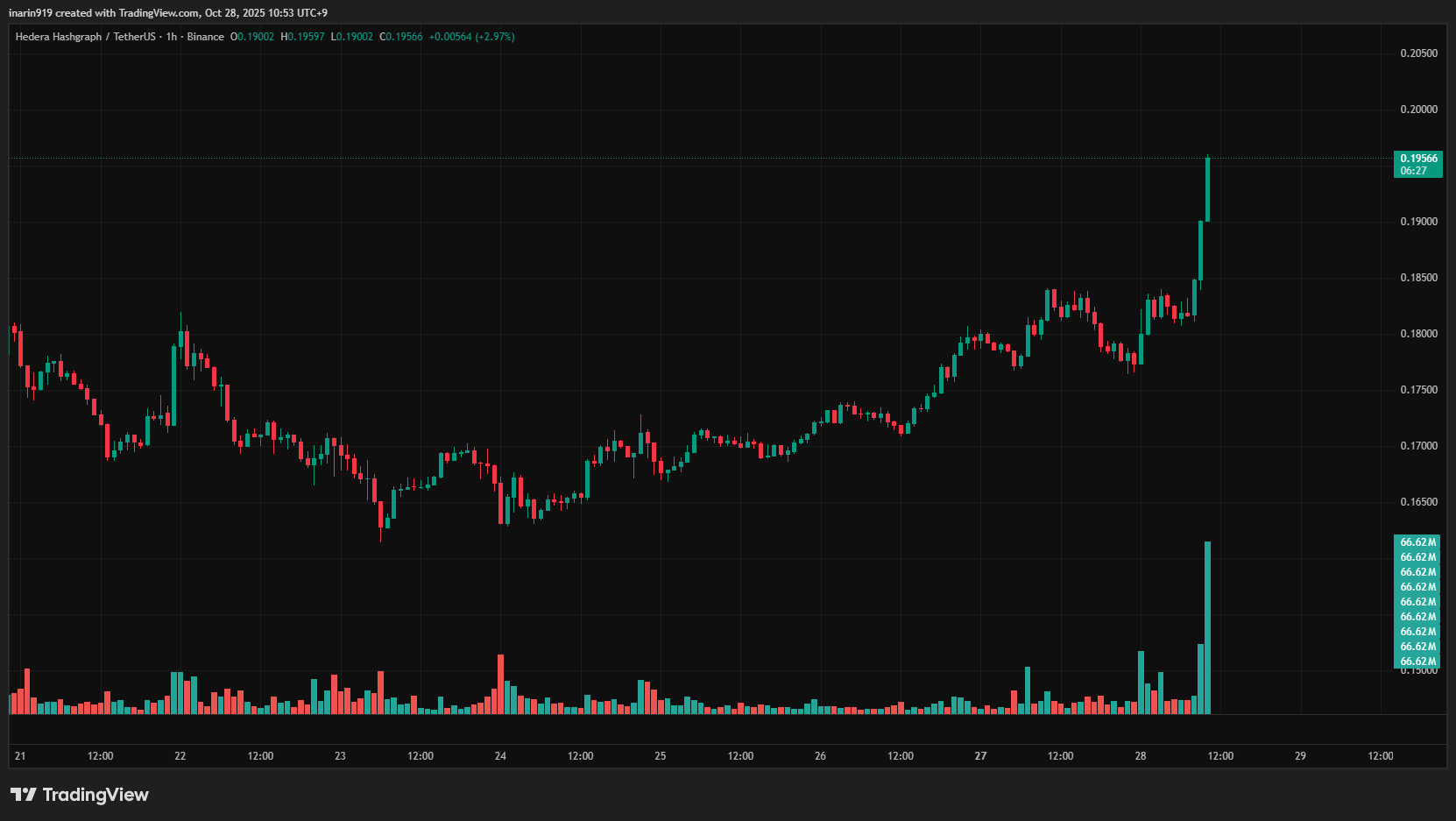Viewport: 1456px width, 821px height.
Task: Click date 29 on the time axis
Action: [x=1300, y=756]
